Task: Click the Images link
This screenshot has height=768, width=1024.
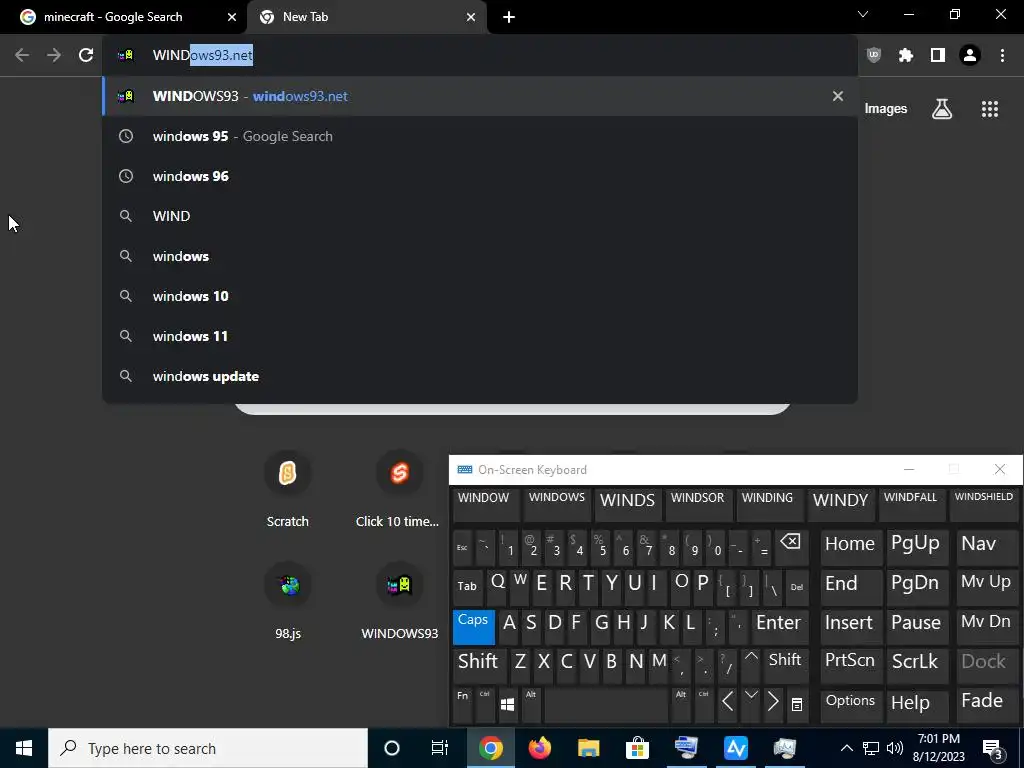Action: [x=886, y=109]
